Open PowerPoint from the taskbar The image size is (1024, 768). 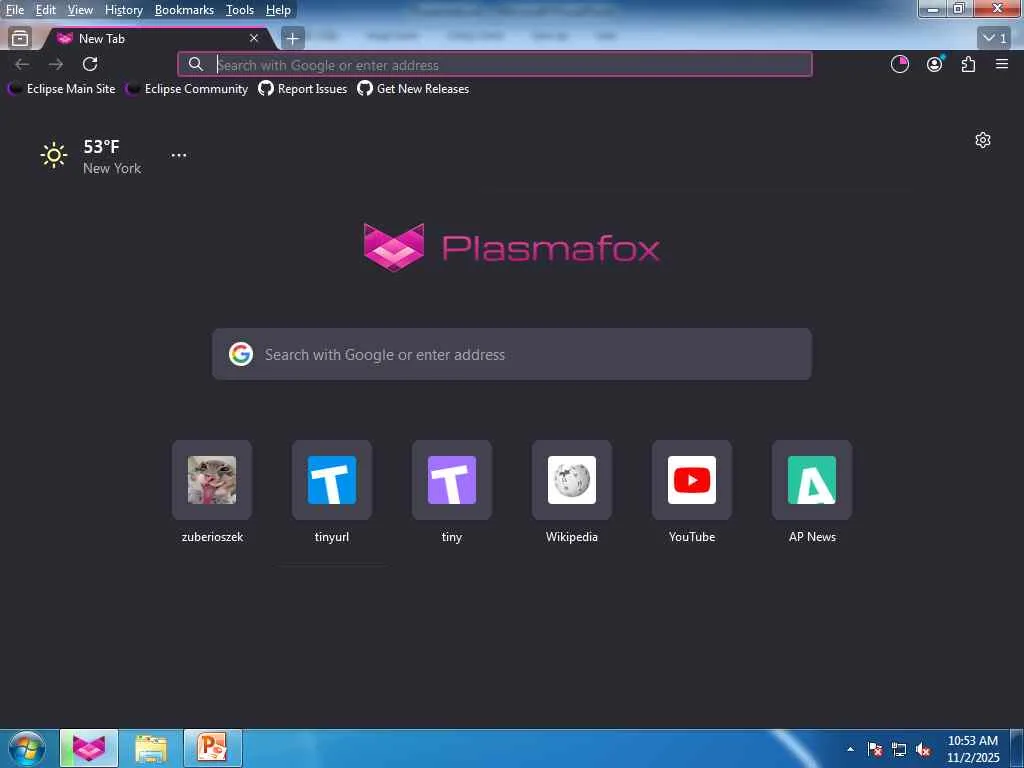point(213,748)
